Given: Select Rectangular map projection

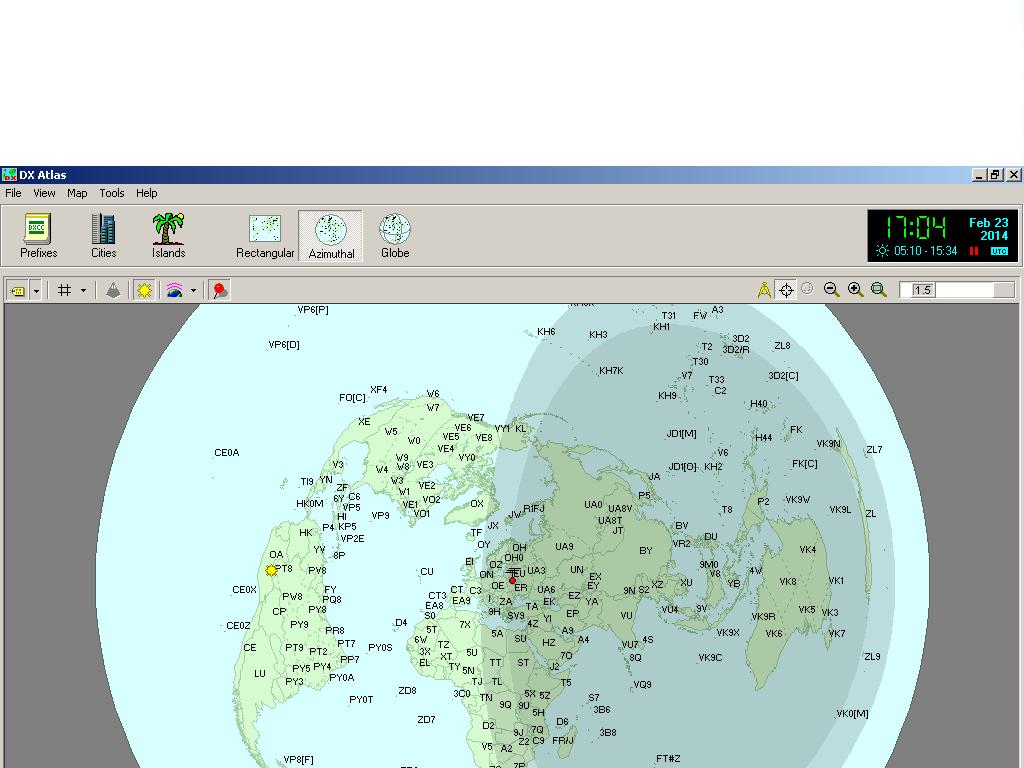Looking at the screenshot, I should [x=265, y=236].
